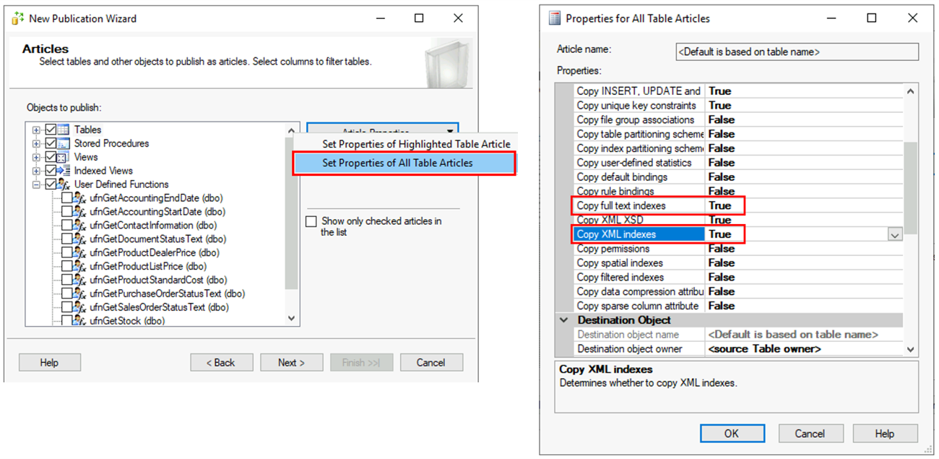Image resolution: width=939 pixels, height=459 pixels.
Task: Toggle the Stored Procedures checkbox
Action: pyautogui.click(x=50, y=143)
